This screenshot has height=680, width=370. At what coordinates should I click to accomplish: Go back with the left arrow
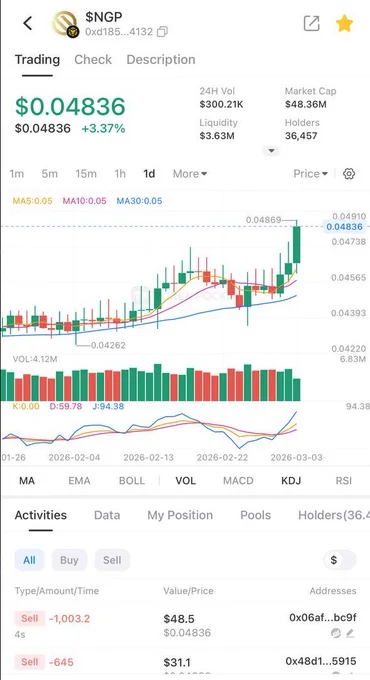pyautogui.click(x=28, y=23)
